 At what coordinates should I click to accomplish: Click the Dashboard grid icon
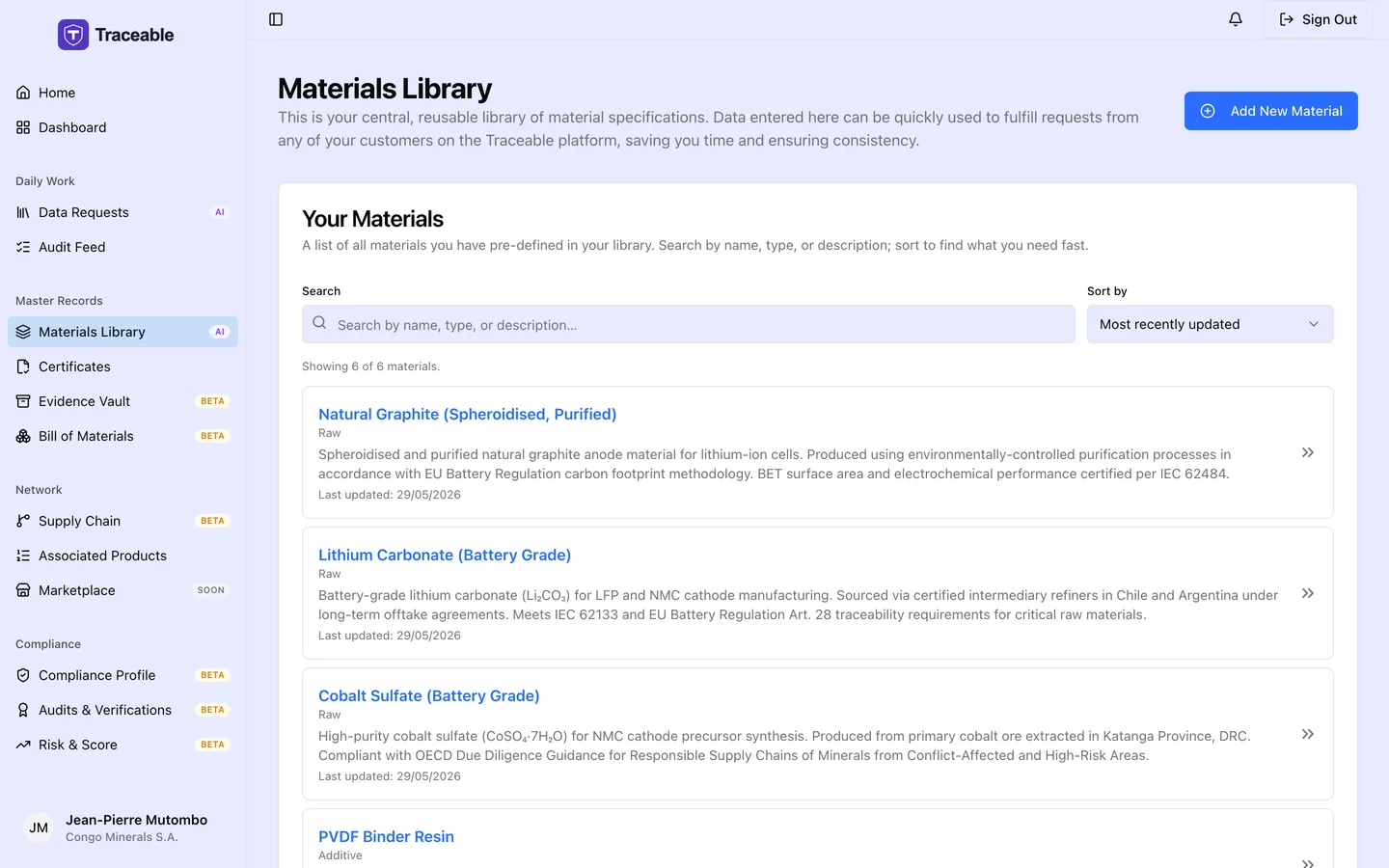(x=23, y=127)
